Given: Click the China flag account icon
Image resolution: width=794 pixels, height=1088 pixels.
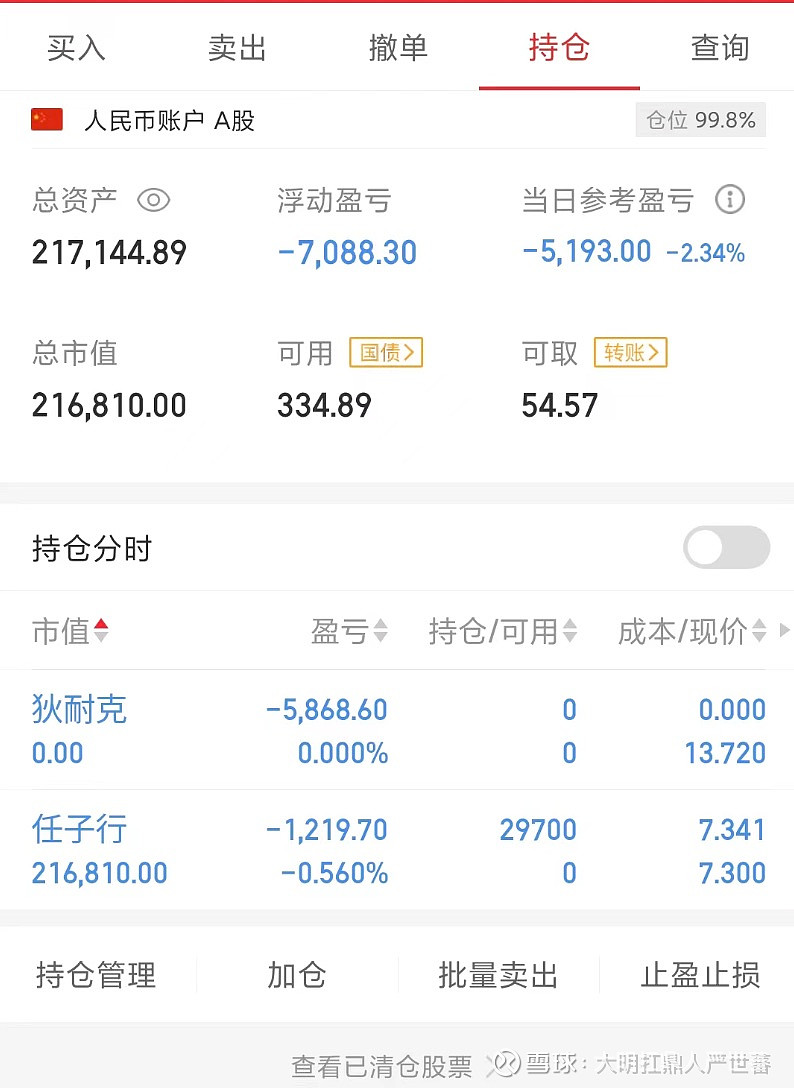Looking at the screenshot, I should click(46, 120).
